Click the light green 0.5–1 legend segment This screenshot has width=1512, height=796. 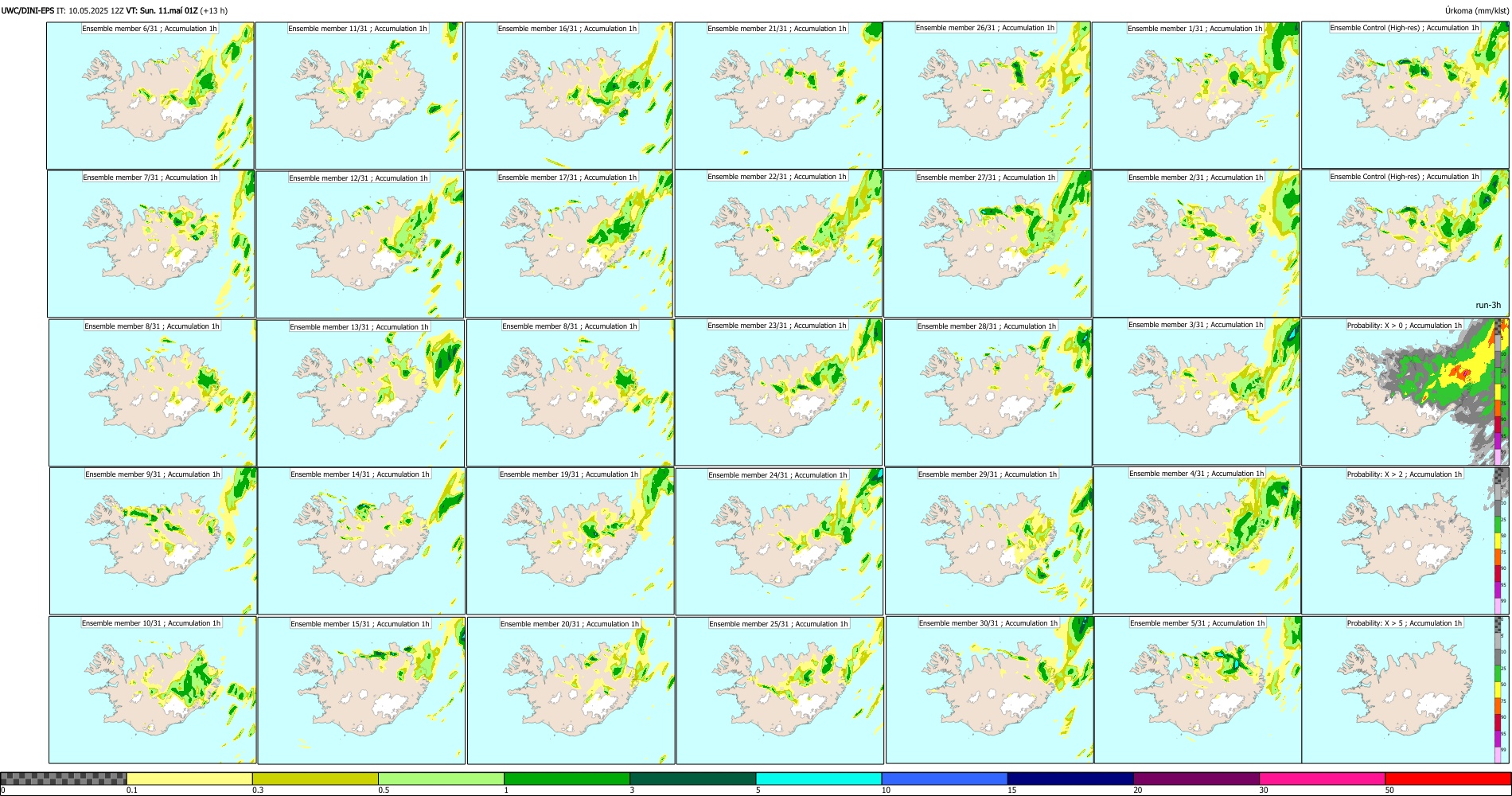tap(441, 778)
